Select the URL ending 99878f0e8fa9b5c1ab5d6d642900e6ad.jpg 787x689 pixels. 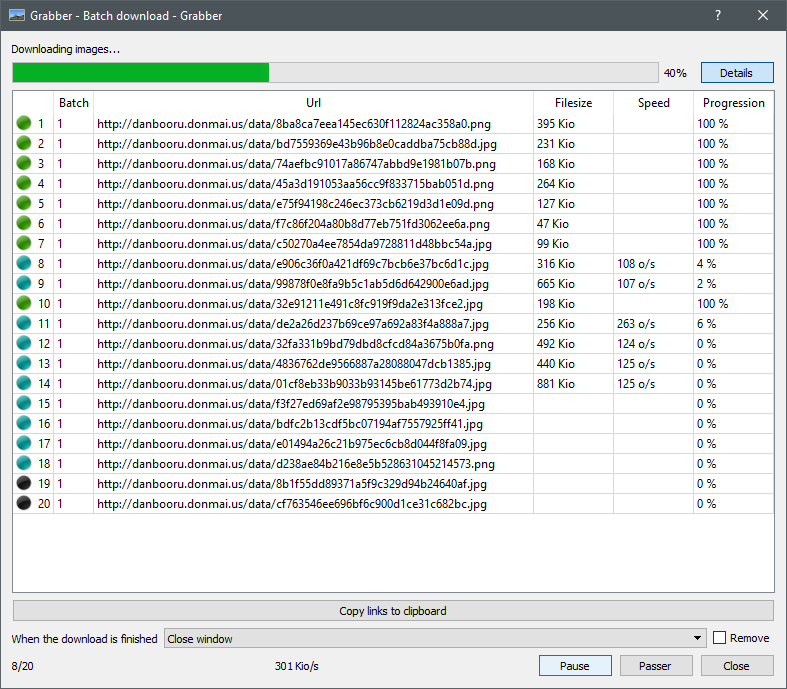pos(293,284)
